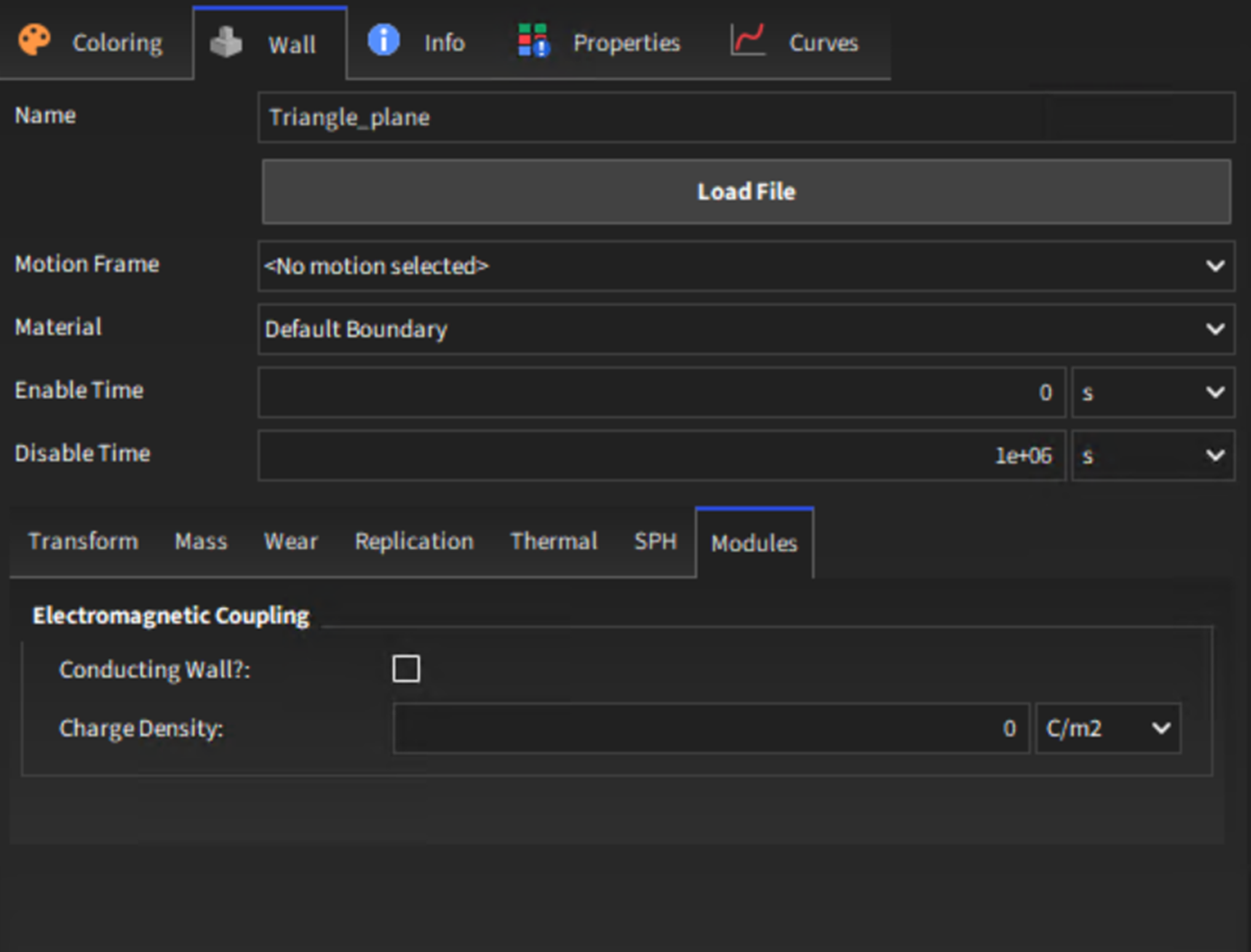Click the Curves chart icon

747,40
